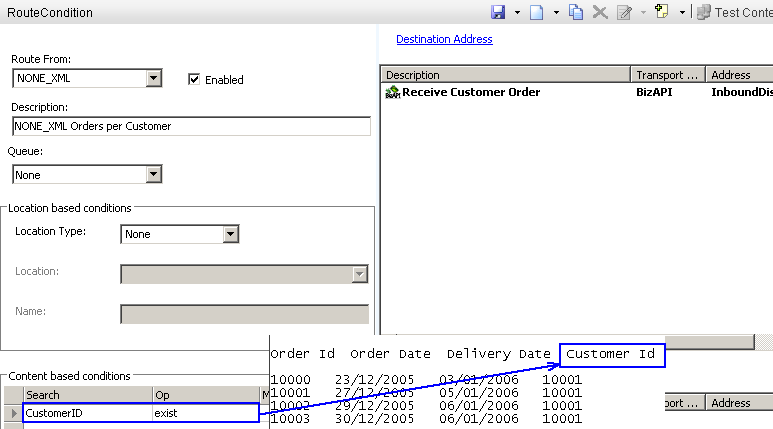
Task: Click the Test Content toolbar button
Action: point(735,12)
